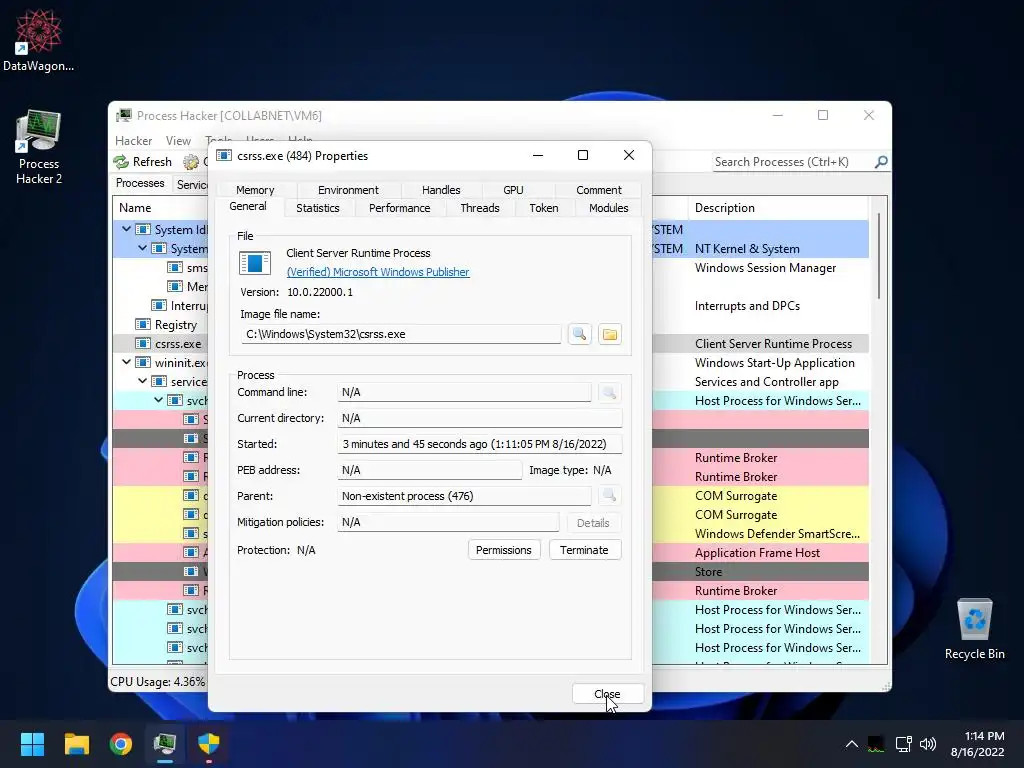Image resolution: width=1024 pixels, height=768 pixels.
Task: Select the Processes tab in main window
Action: tap(140, 184)
